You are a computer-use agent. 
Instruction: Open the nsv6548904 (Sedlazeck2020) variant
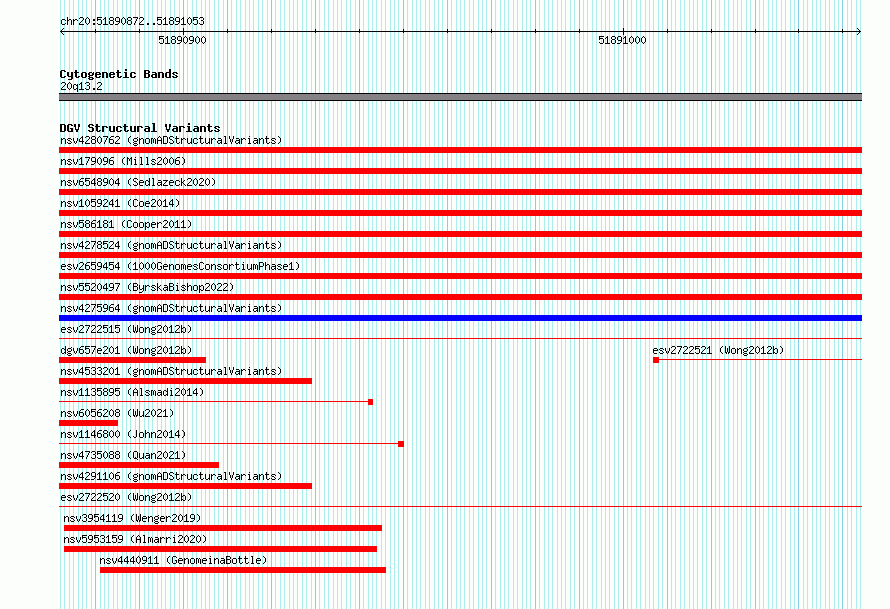tap(138, 182)
